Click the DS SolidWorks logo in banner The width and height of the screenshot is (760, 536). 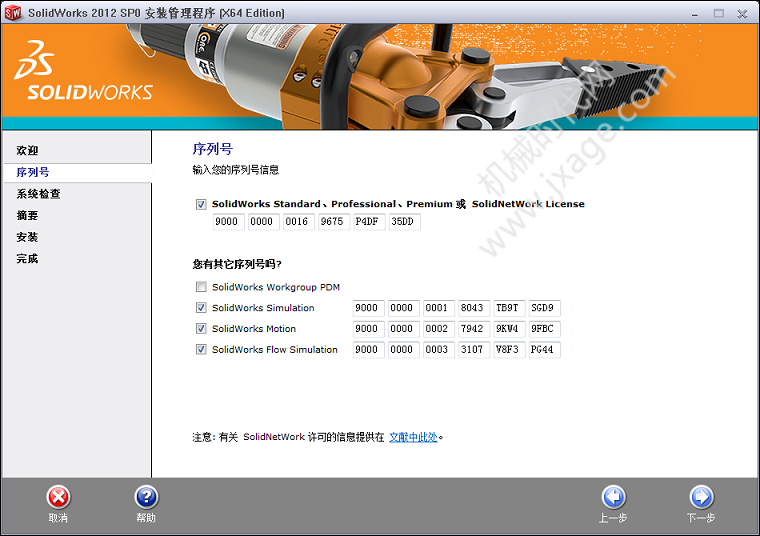(83, 71)
